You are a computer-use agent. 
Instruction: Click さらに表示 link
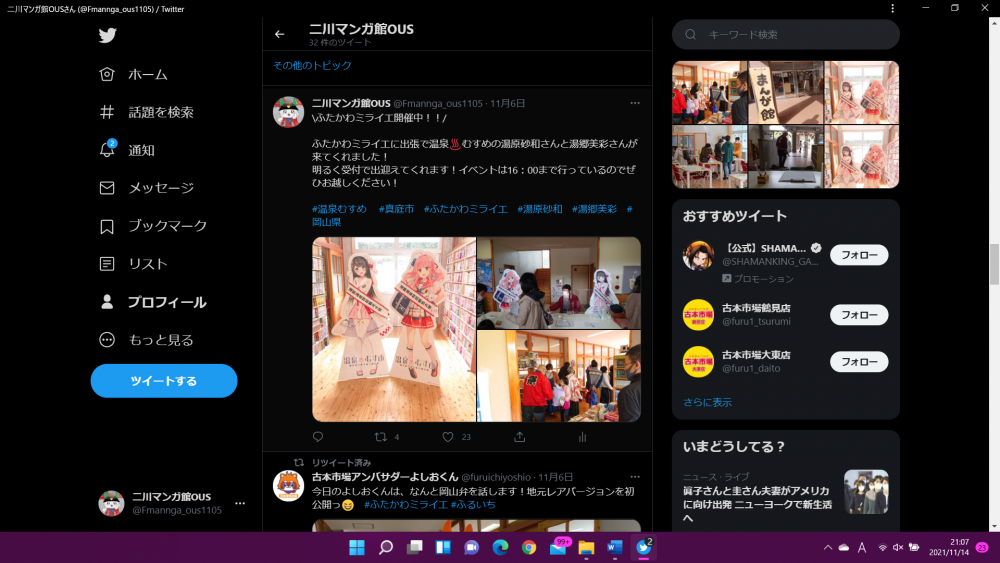(x=707, y=402)
